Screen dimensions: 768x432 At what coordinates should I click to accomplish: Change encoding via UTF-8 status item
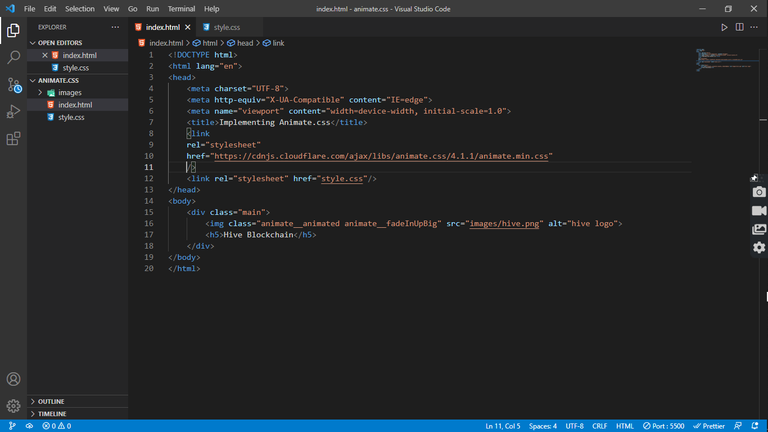575,426
